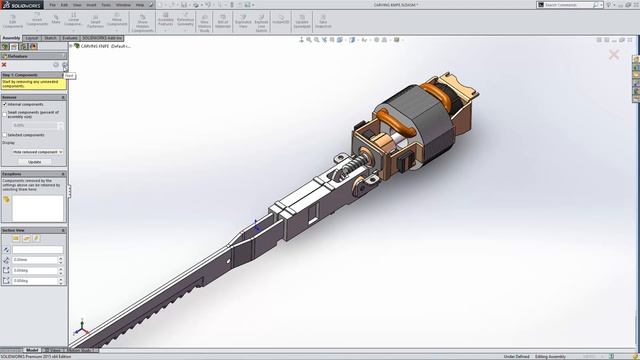Switch to the Model bottom tab
The image size is (640, 360).
[x=32, y=350]
